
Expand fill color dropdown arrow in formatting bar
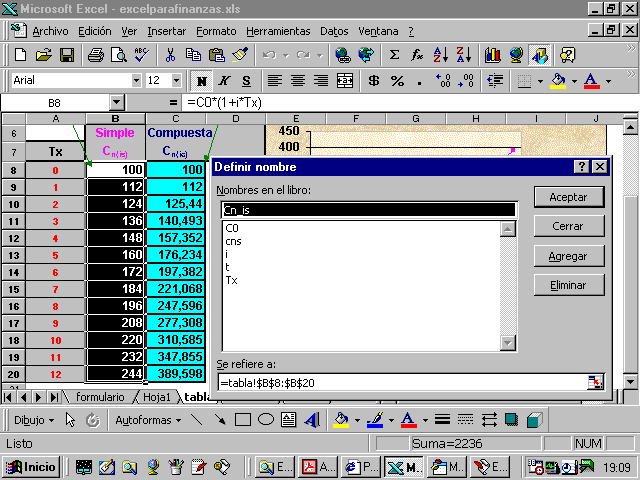pyautogui.click(x=574, y=81)
